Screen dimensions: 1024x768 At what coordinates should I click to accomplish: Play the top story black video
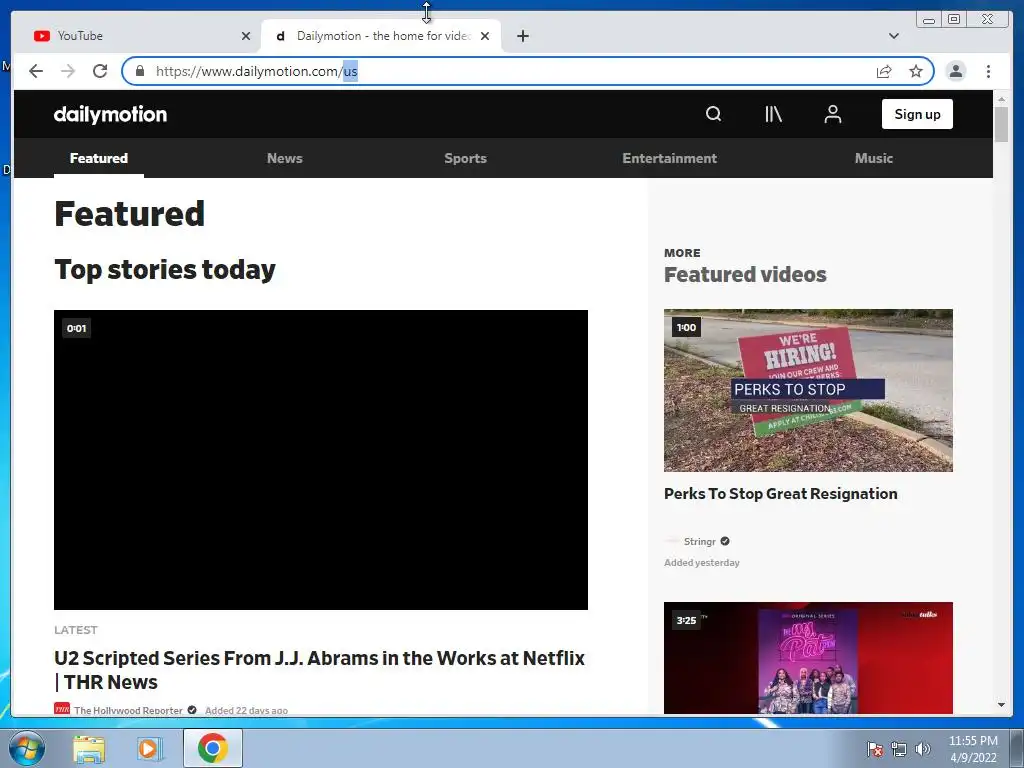[321, 460]
